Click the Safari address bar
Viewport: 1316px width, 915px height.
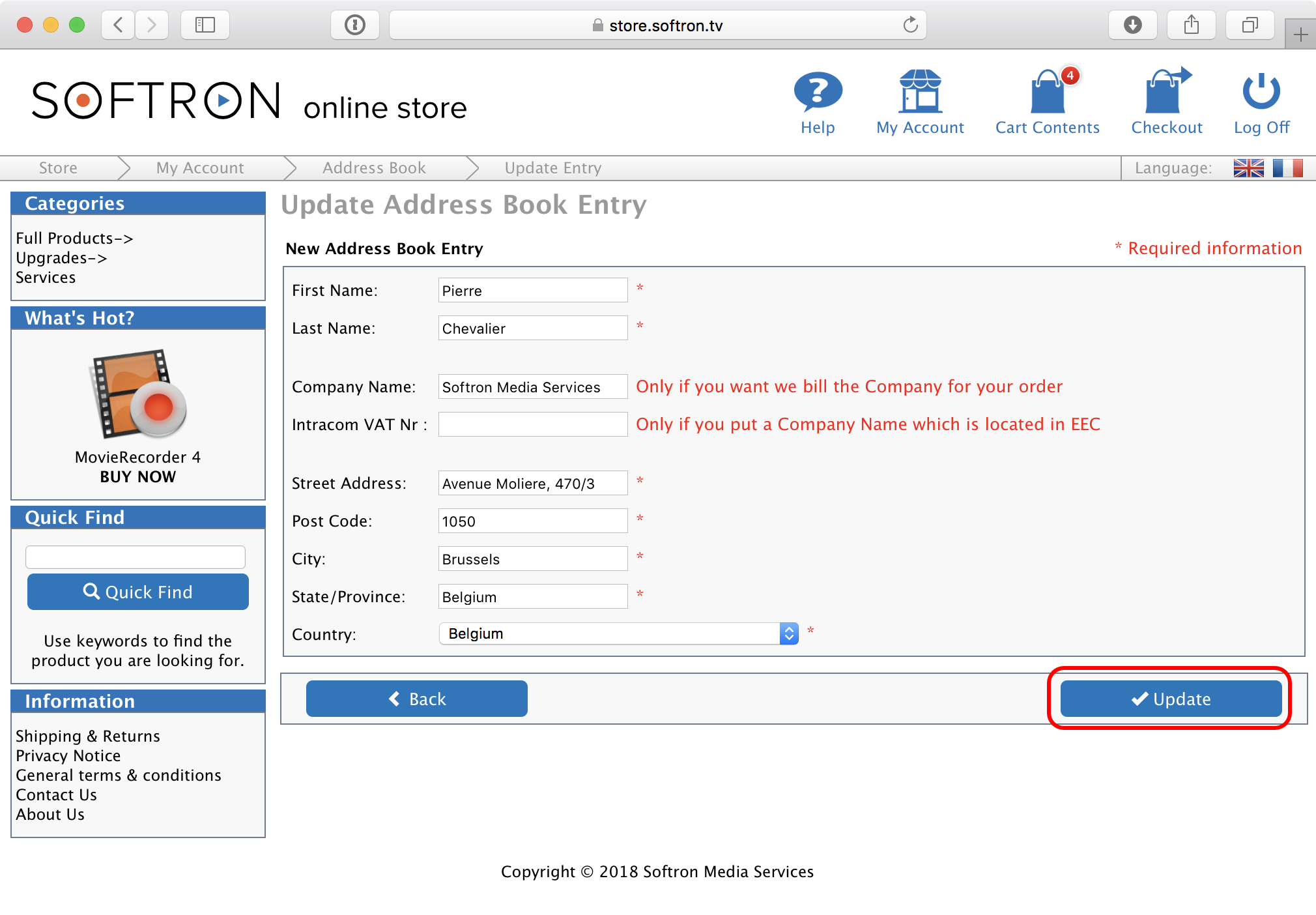(x=657, y=25)
